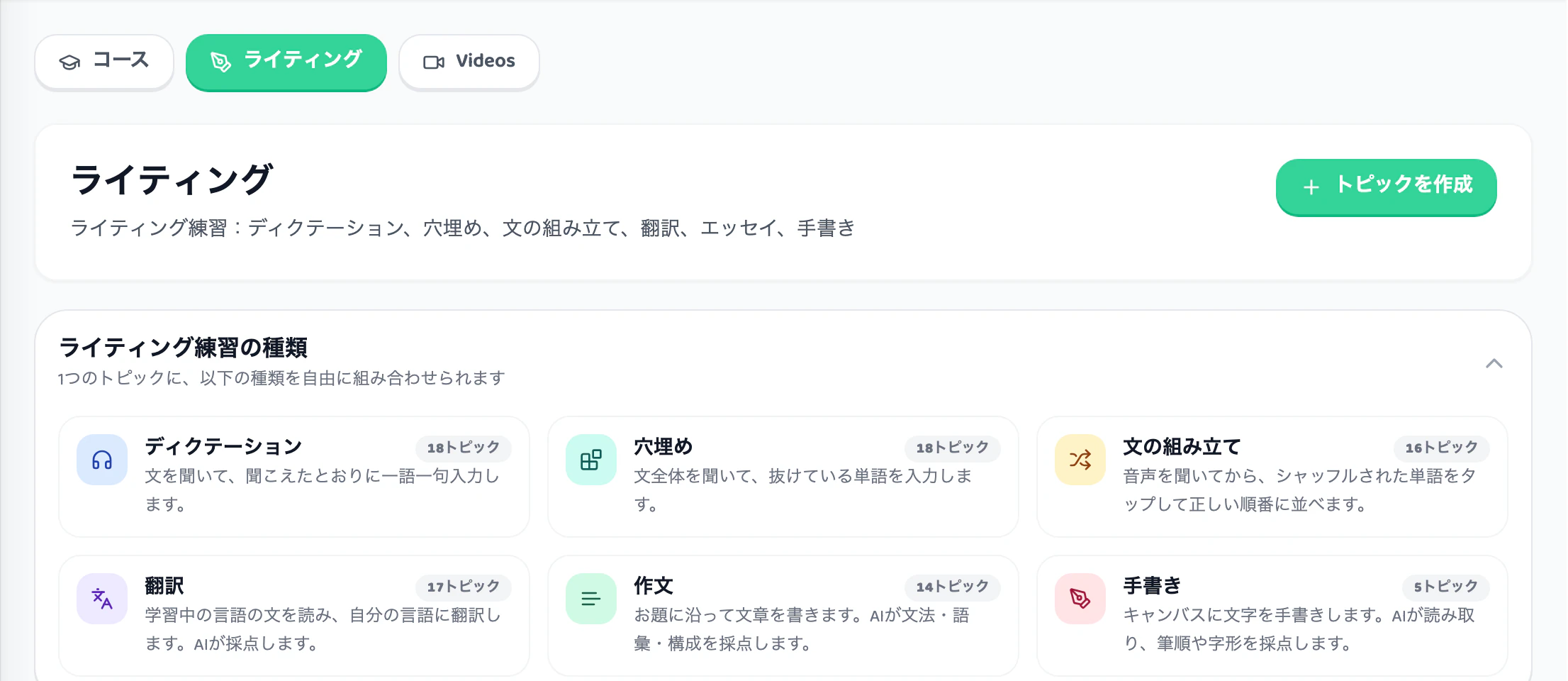Click the video camera icon on Videos

click(434, 62)
